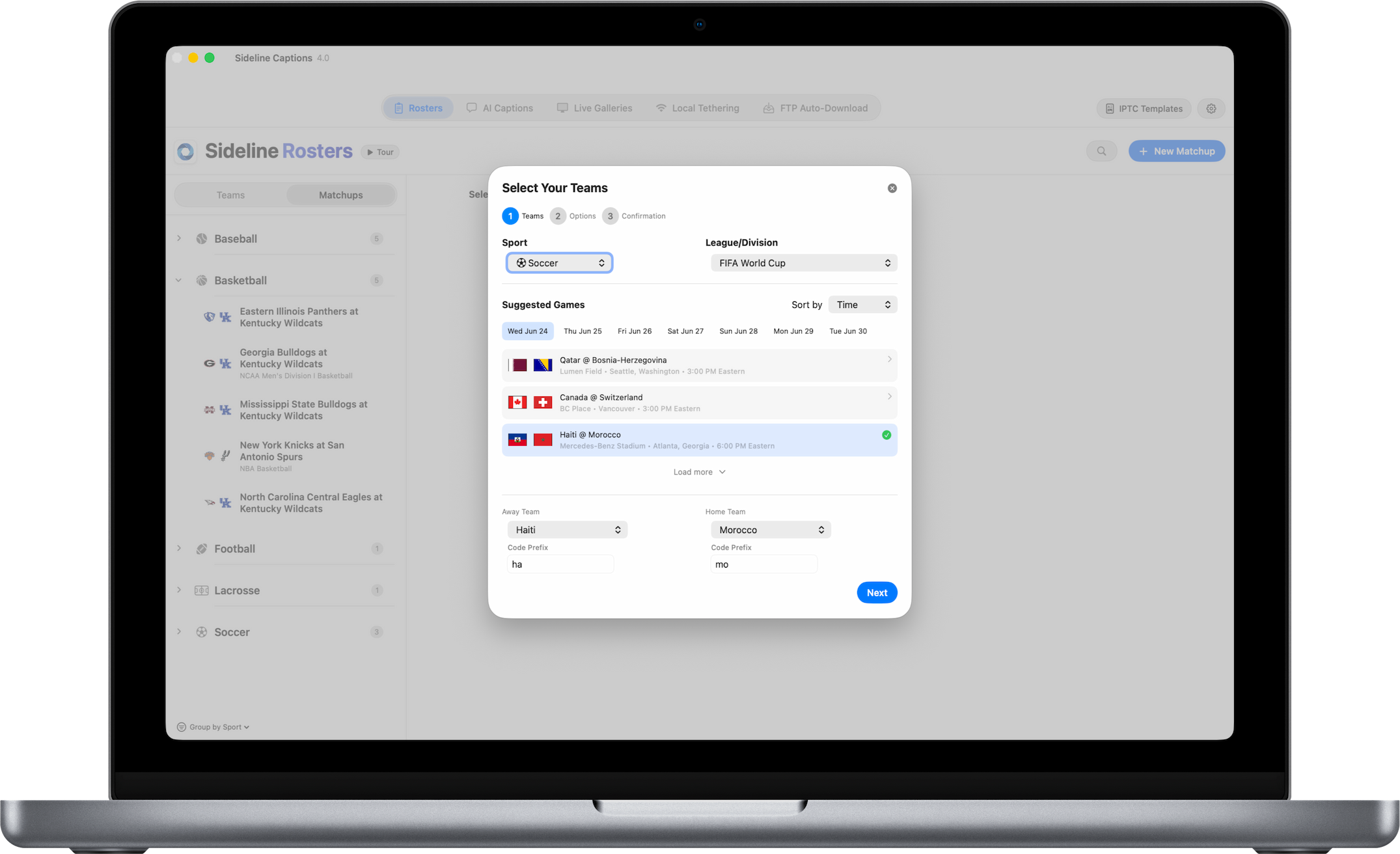Open the Sport dropdown showing Soccer

(559, 263)
